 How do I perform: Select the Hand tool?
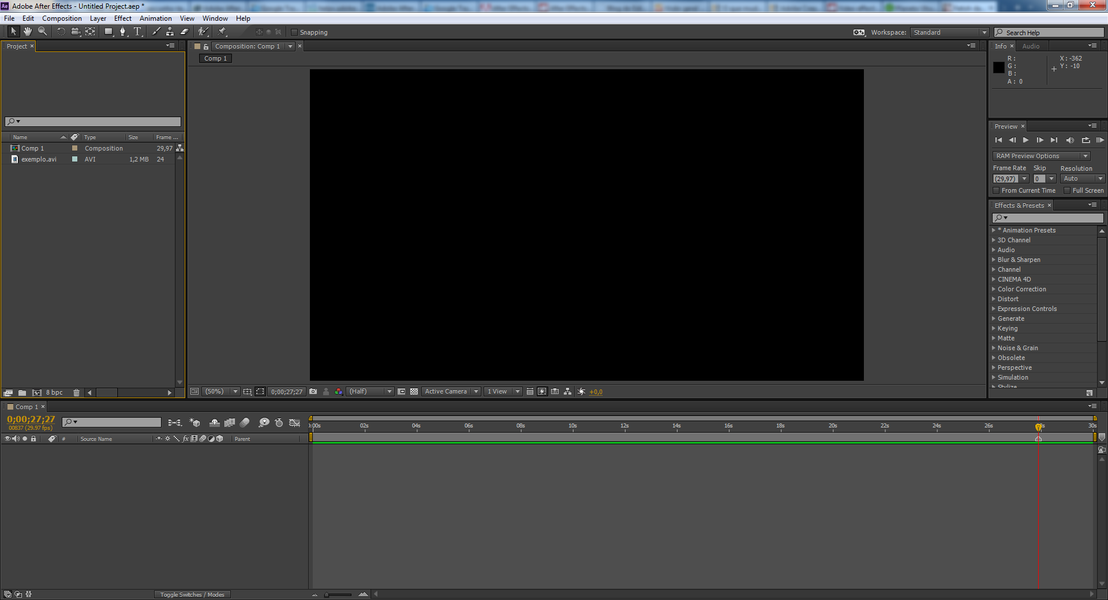(28, 32)
